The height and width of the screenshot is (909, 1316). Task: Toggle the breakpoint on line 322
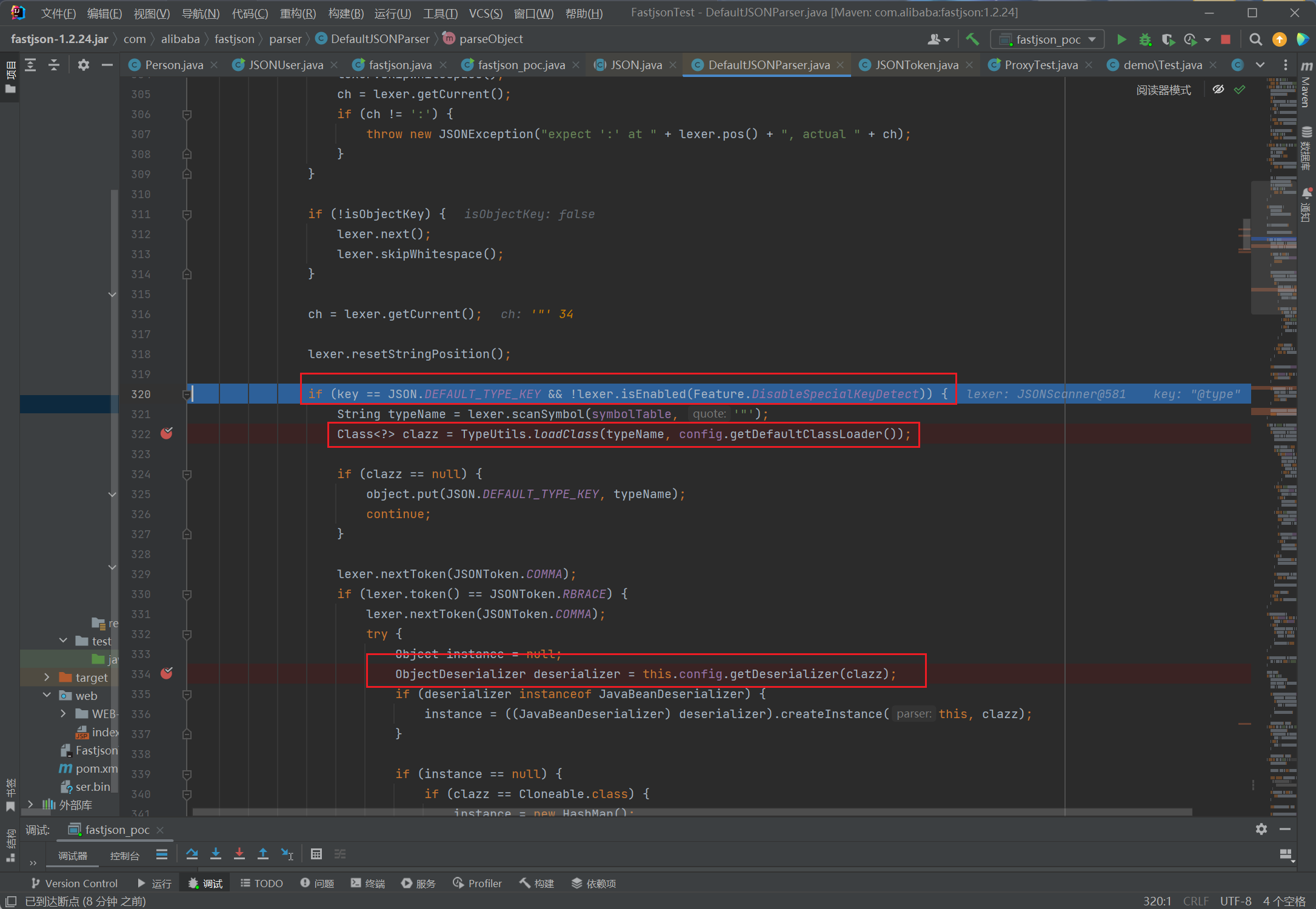coord(167,433)
